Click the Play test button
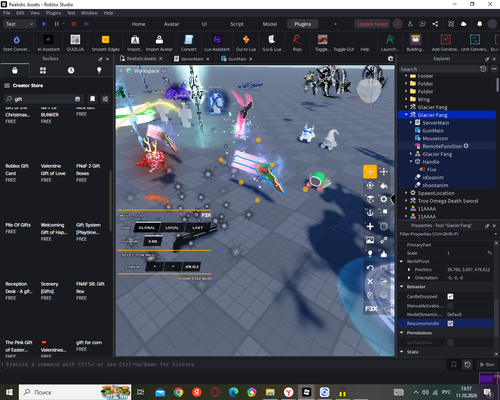Screen dimensions: 500x400 pos(44,24)
